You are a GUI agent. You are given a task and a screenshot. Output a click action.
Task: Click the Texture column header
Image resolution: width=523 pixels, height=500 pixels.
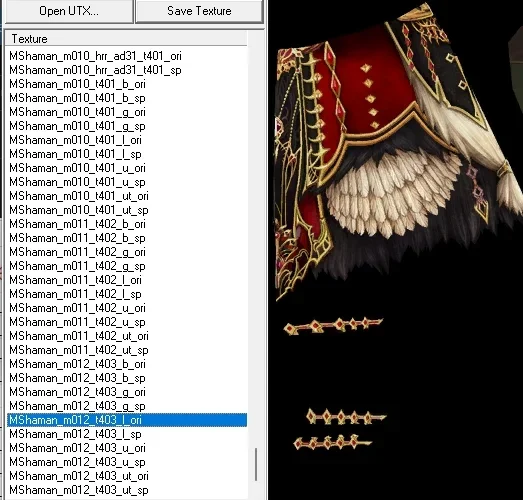coord(126,39)
